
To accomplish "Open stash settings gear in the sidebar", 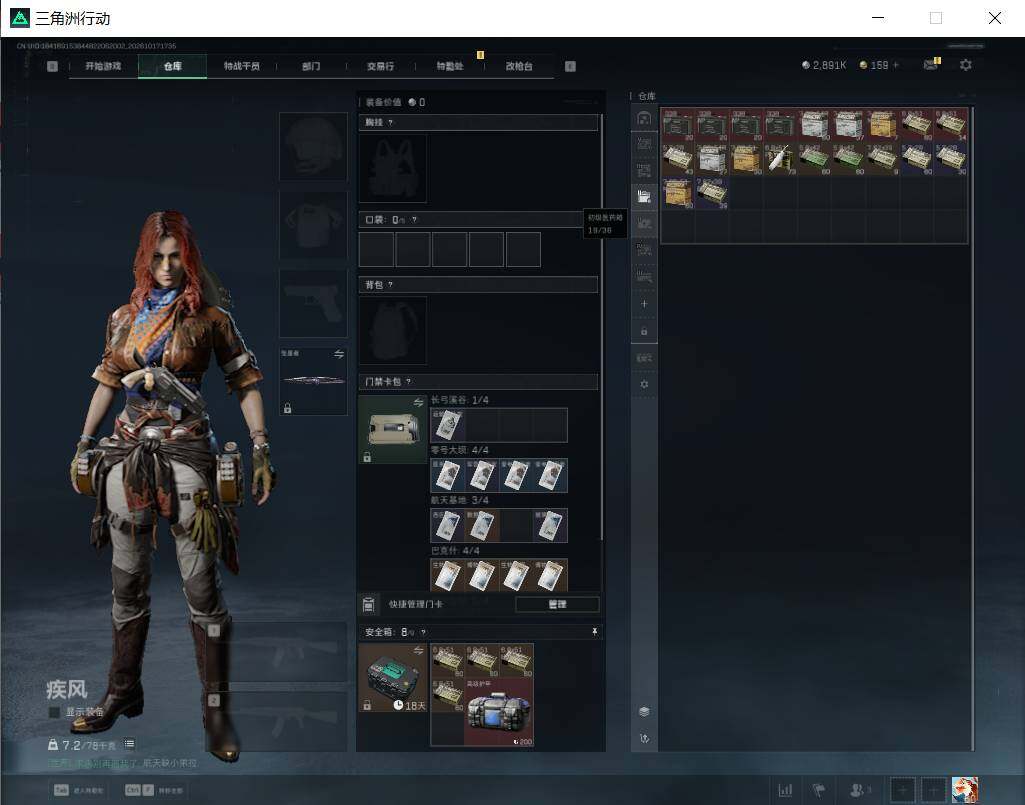I will [644, 385].
